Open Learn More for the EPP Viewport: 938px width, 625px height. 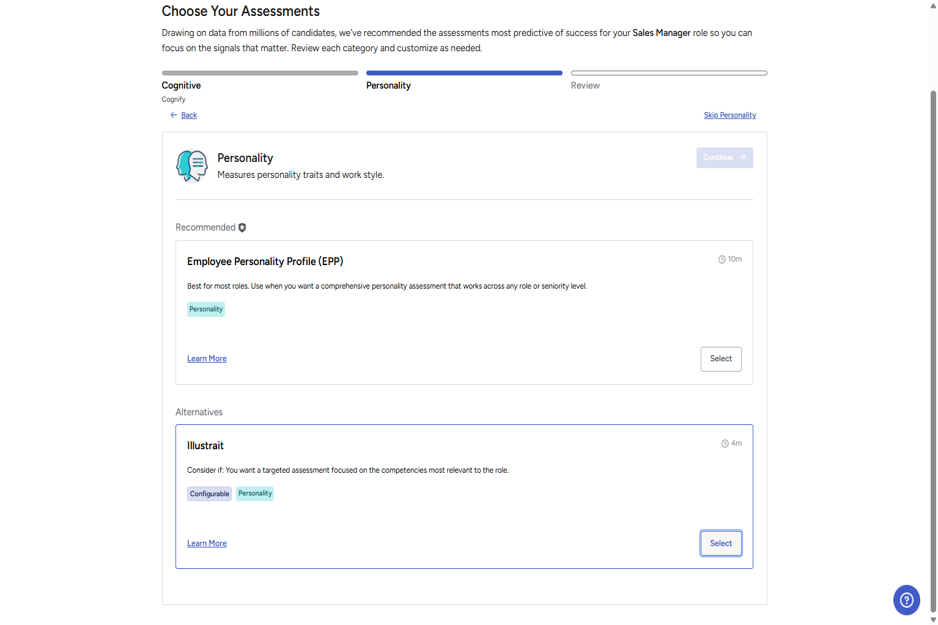[x=207, y=359]
